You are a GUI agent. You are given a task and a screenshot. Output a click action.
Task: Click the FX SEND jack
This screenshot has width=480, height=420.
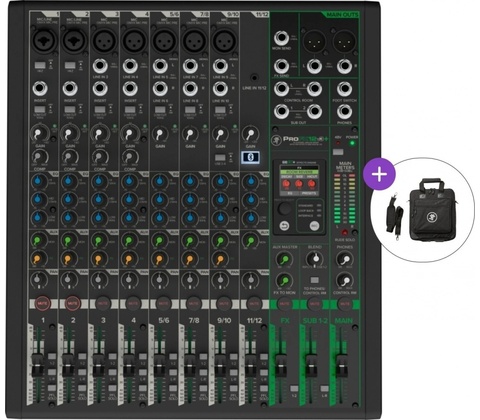282,66
